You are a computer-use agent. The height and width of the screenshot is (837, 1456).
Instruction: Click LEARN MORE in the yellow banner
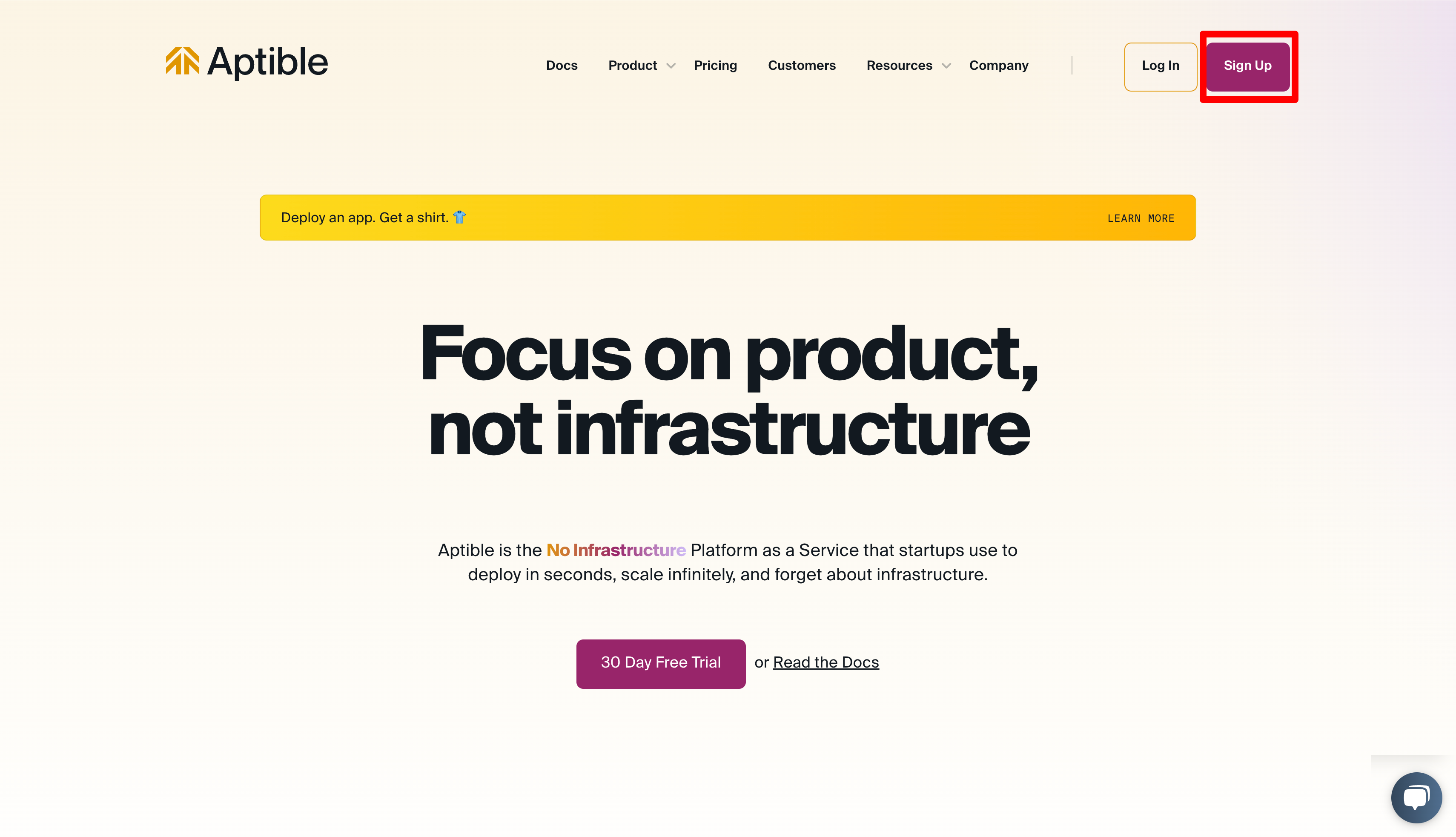pos(1141,218)
